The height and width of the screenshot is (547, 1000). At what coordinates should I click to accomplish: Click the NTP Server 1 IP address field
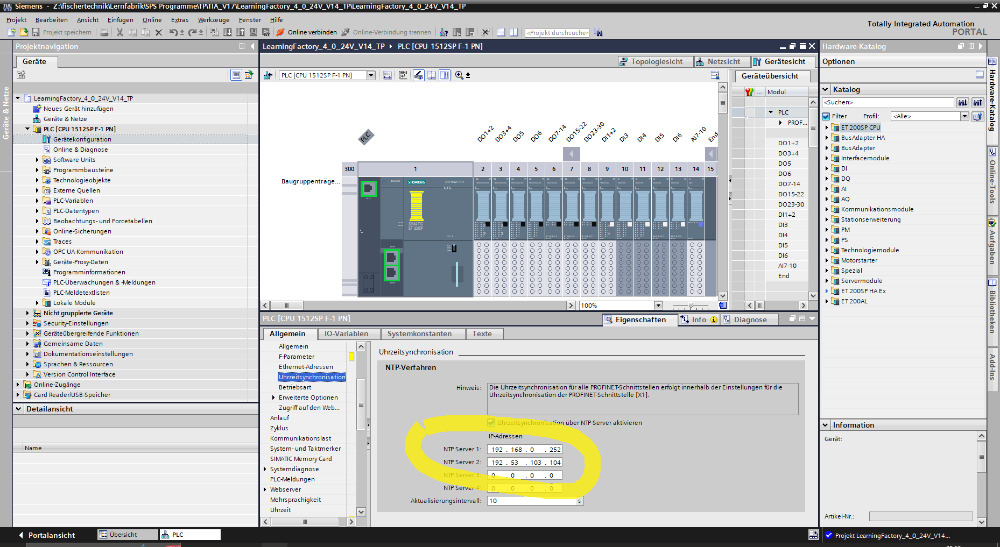pyautogui.click(x=525, y=449)
